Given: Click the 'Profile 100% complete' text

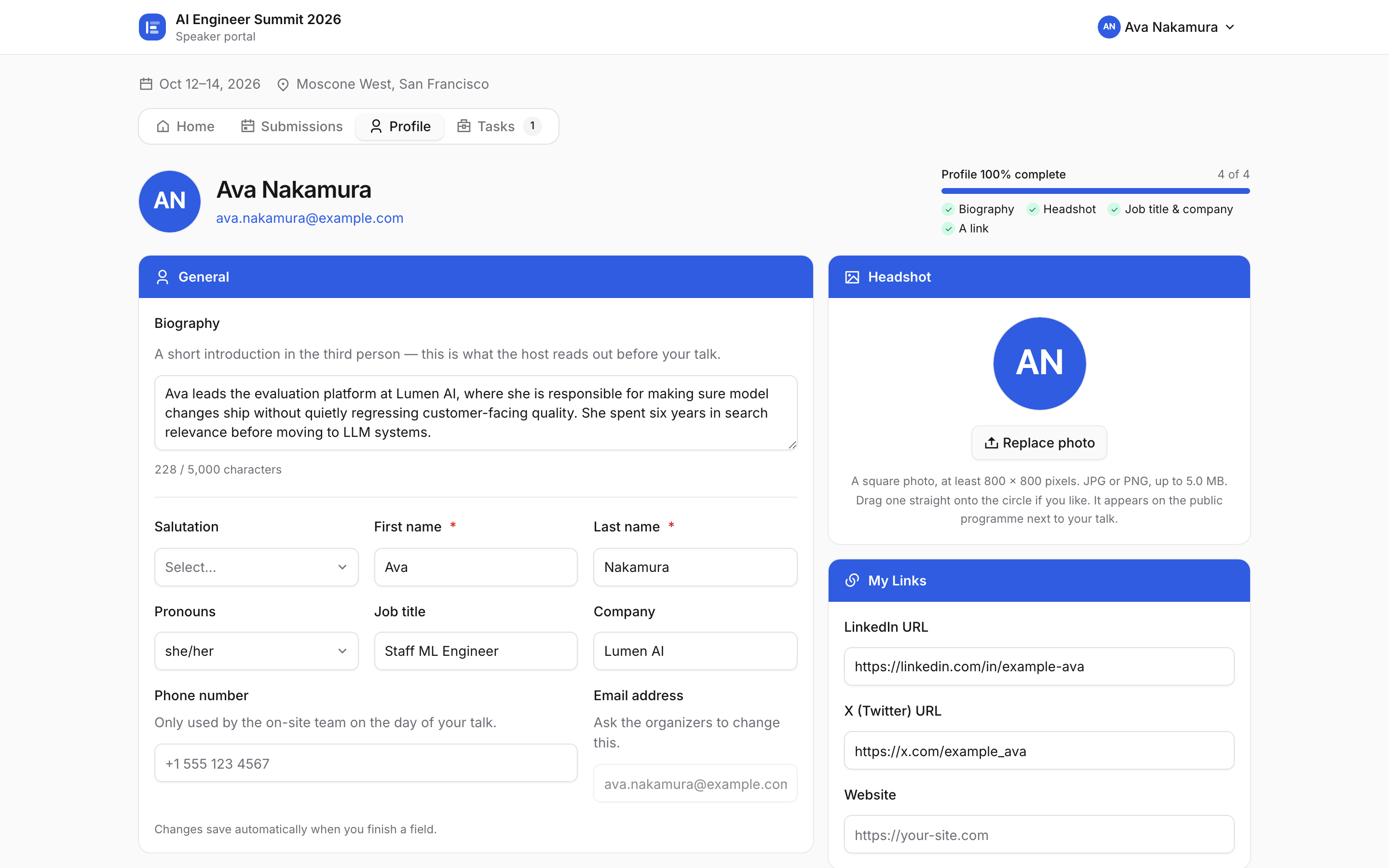Looking at the screenshot, I should point(1003,175).
